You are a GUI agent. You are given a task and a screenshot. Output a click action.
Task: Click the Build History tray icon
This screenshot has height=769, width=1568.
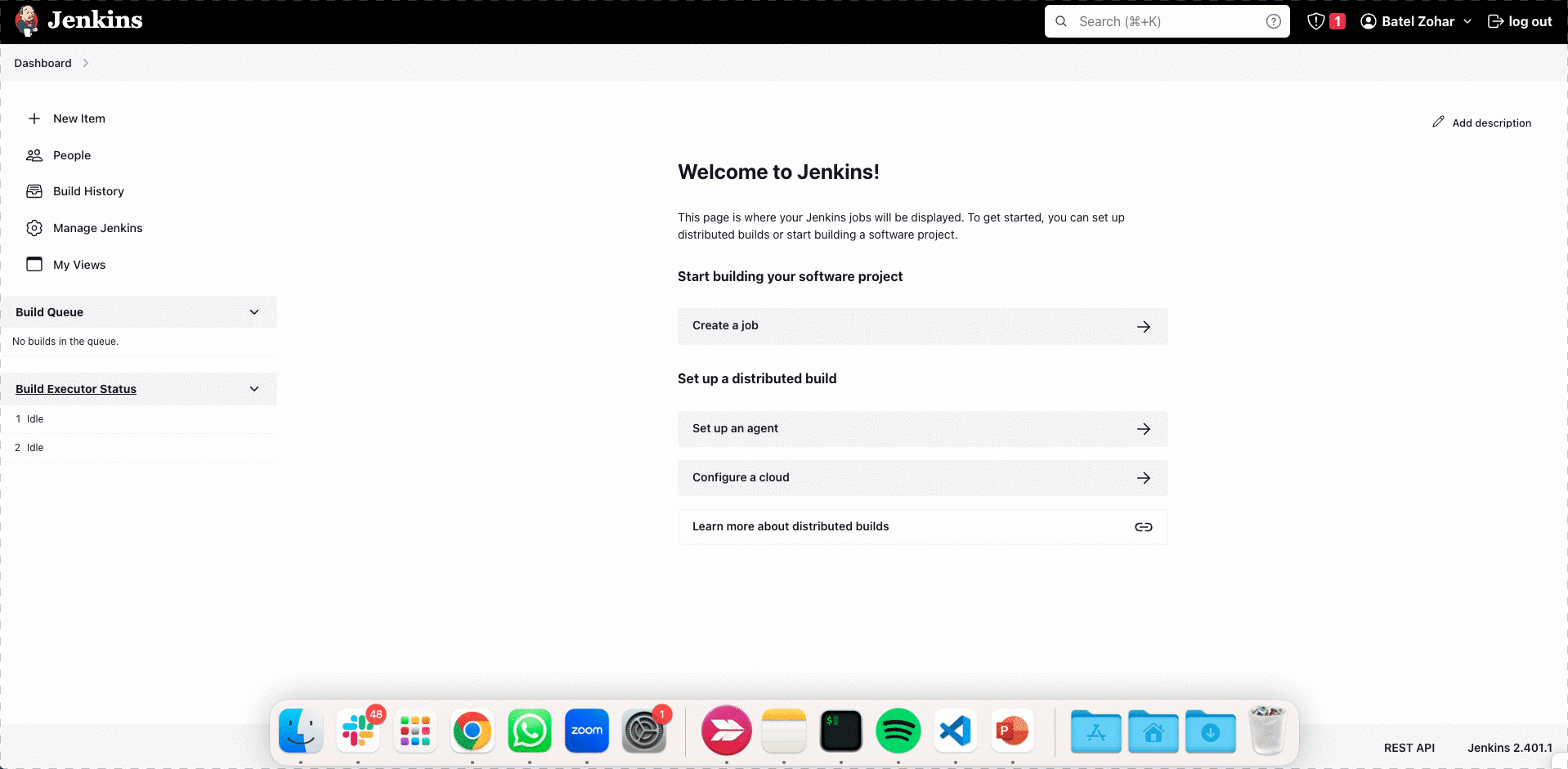tap(34, 191)
